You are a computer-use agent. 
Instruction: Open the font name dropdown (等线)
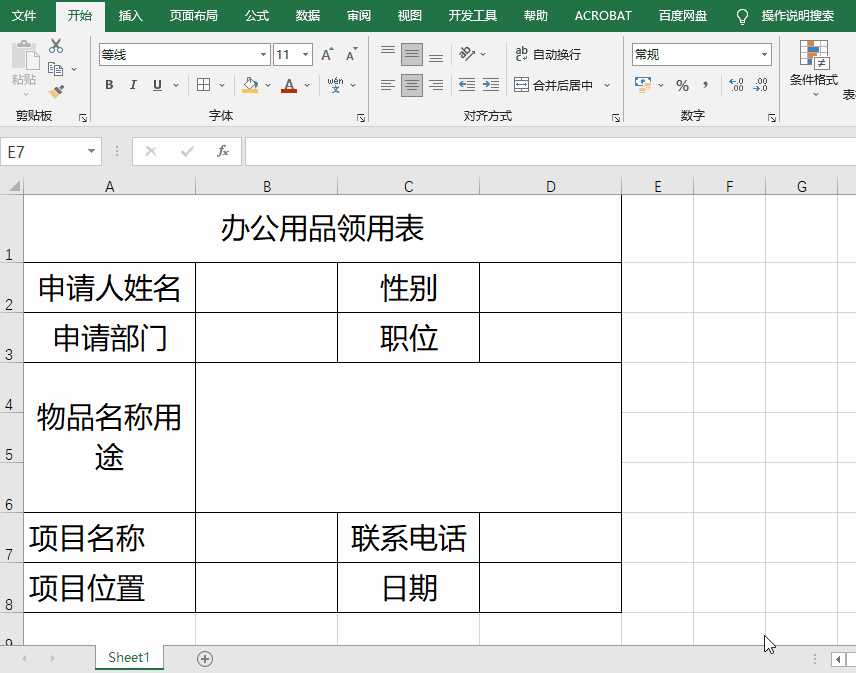(263, 55)
